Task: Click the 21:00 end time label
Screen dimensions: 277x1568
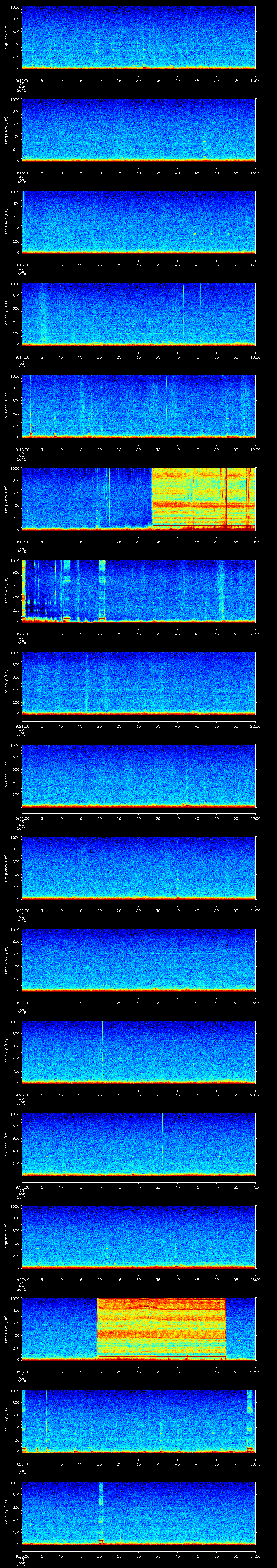Action: (x=255, y=634)
